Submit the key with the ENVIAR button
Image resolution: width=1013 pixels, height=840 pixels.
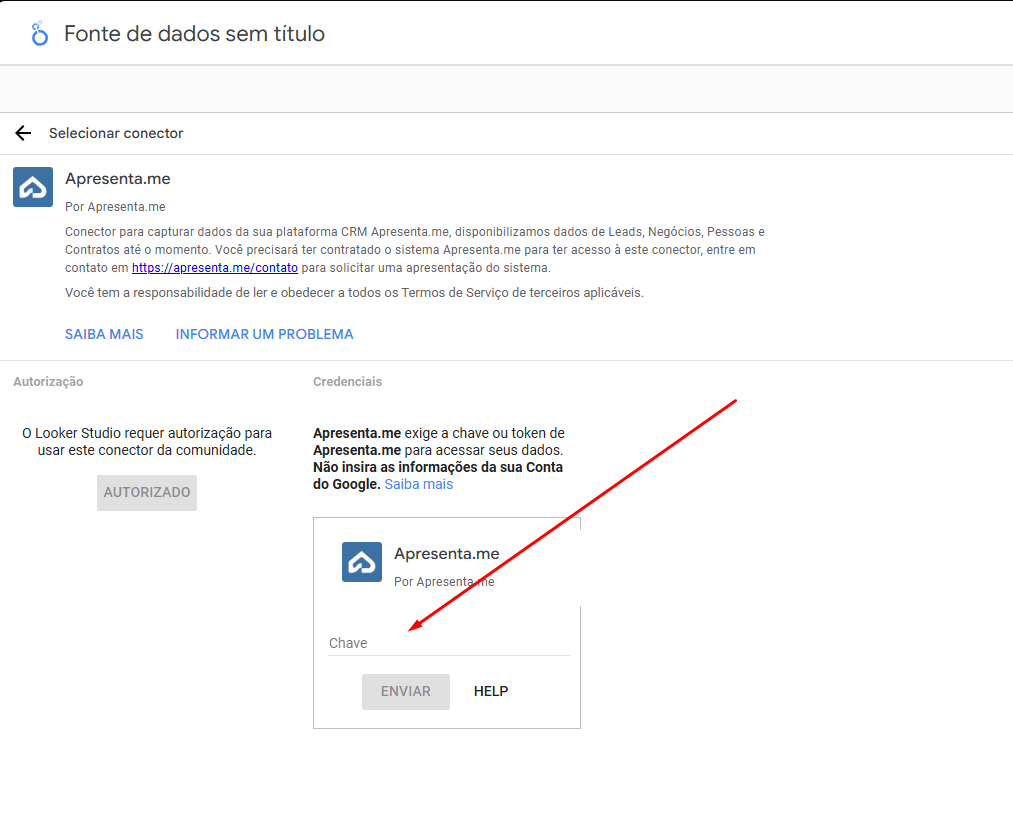pos(405,691)
